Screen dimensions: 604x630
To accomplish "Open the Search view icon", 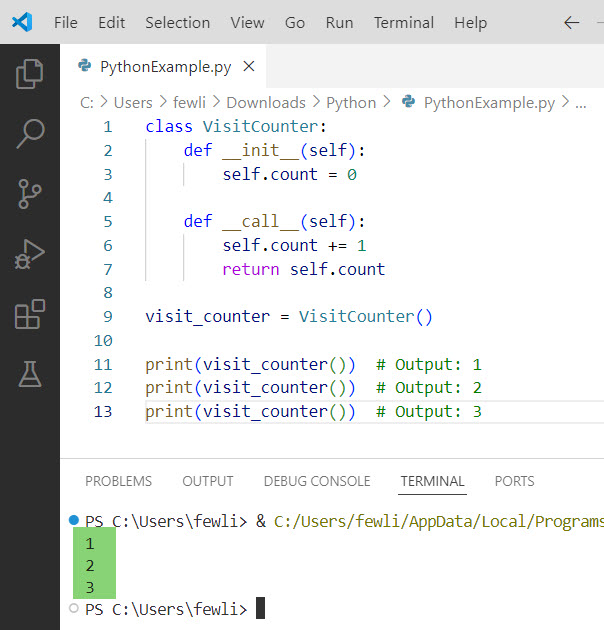I will pyautogui.click(x=30, y=133).
